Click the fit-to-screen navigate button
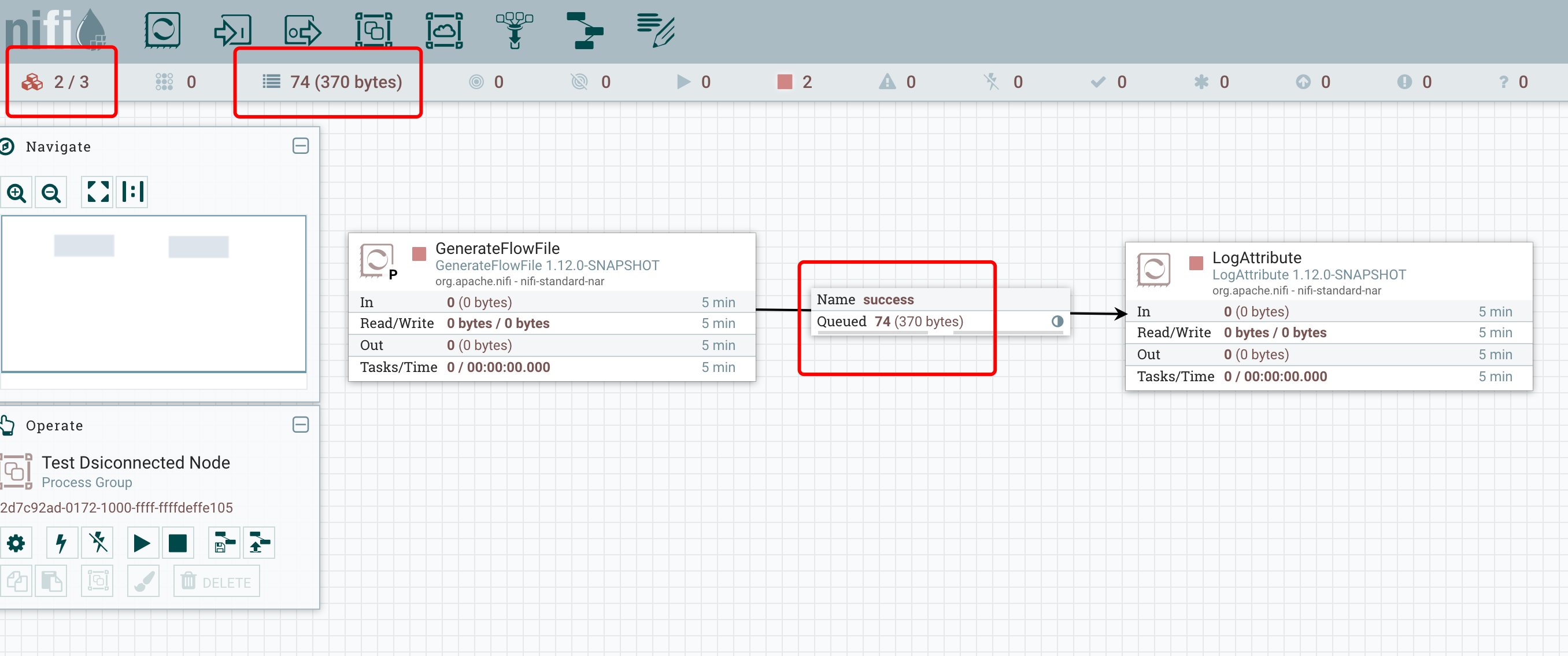Image resolution: width=1568 pixels, height=656 pixels. (x=97, y=192)
